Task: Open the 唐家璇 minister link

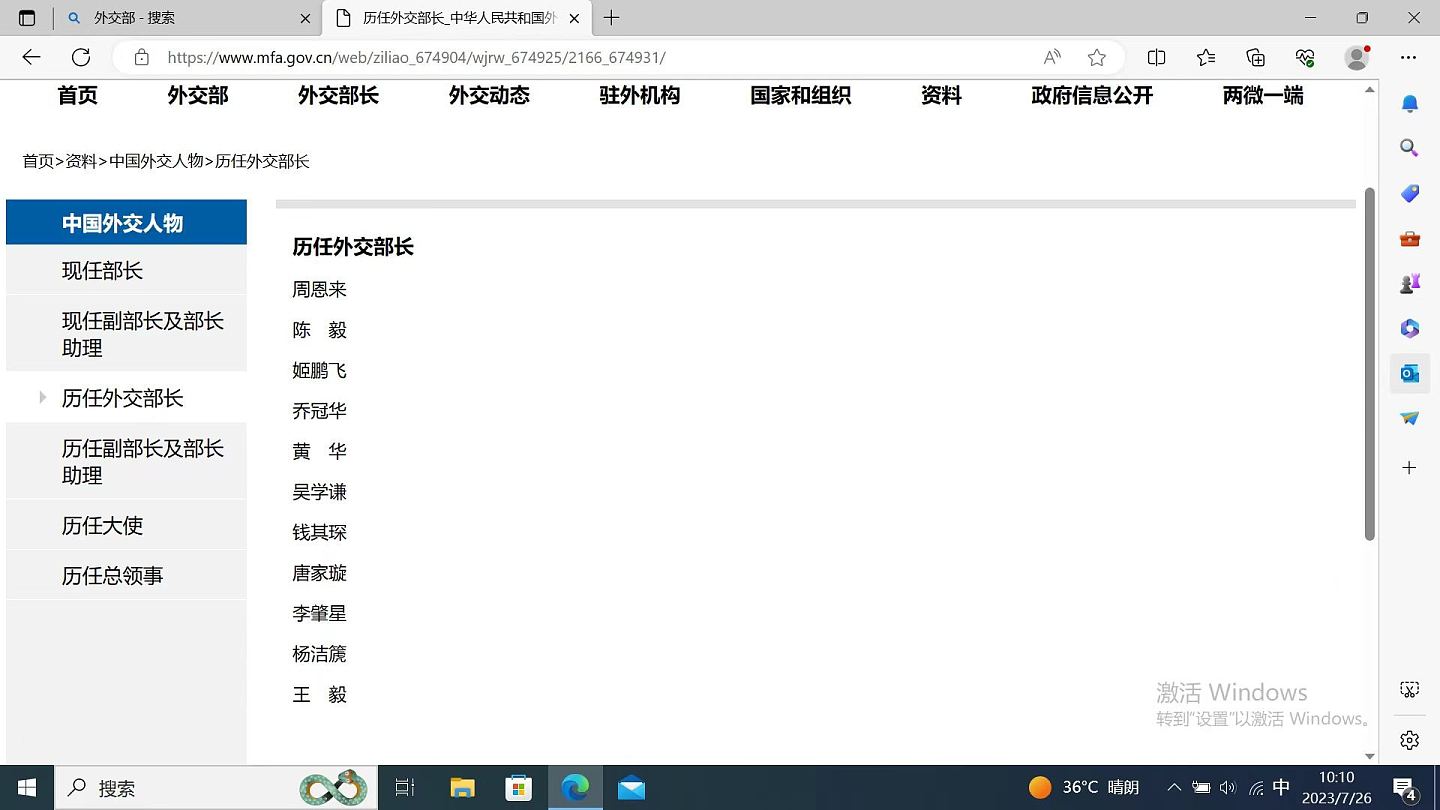Action: point(320,573)
